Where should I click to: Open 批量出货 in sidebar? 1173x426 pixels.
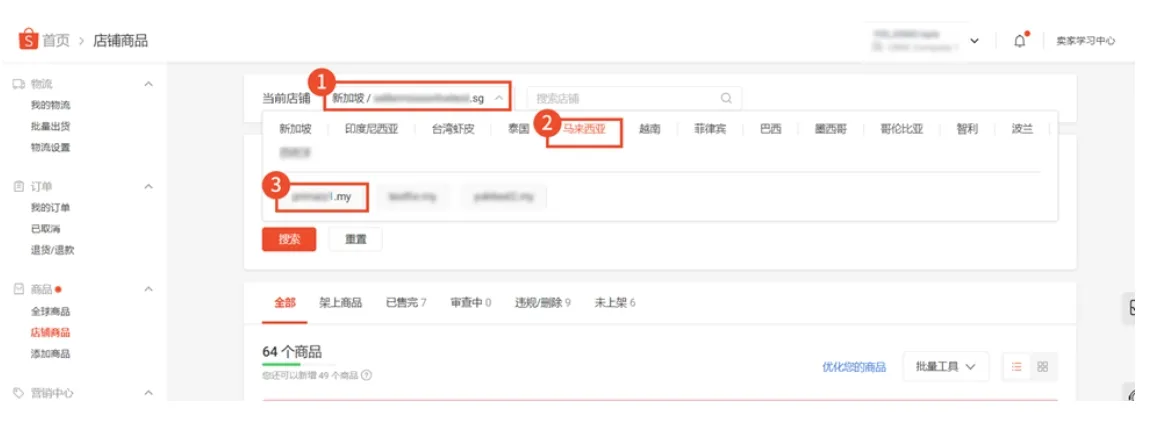(x=51, y=127)
